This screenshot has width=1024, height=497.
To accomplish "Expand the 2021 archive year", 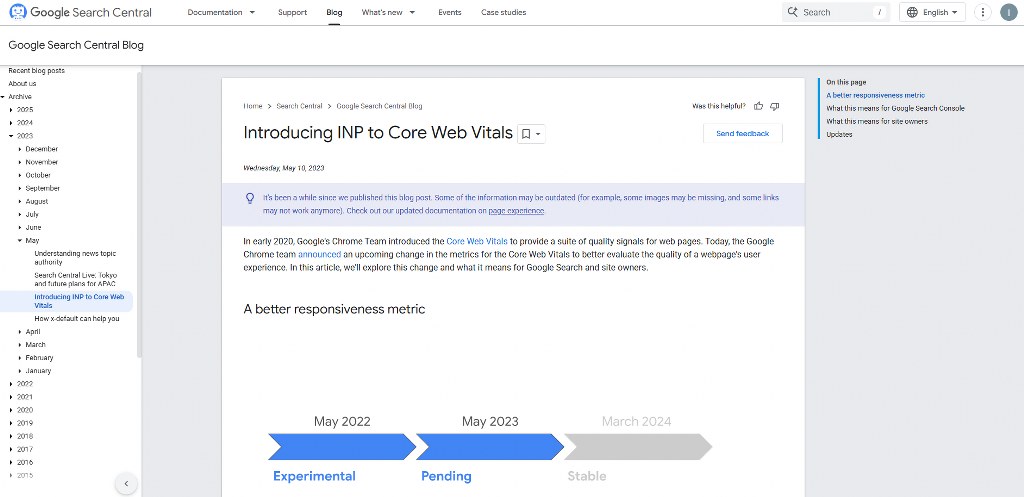I will tap(12, 397).
